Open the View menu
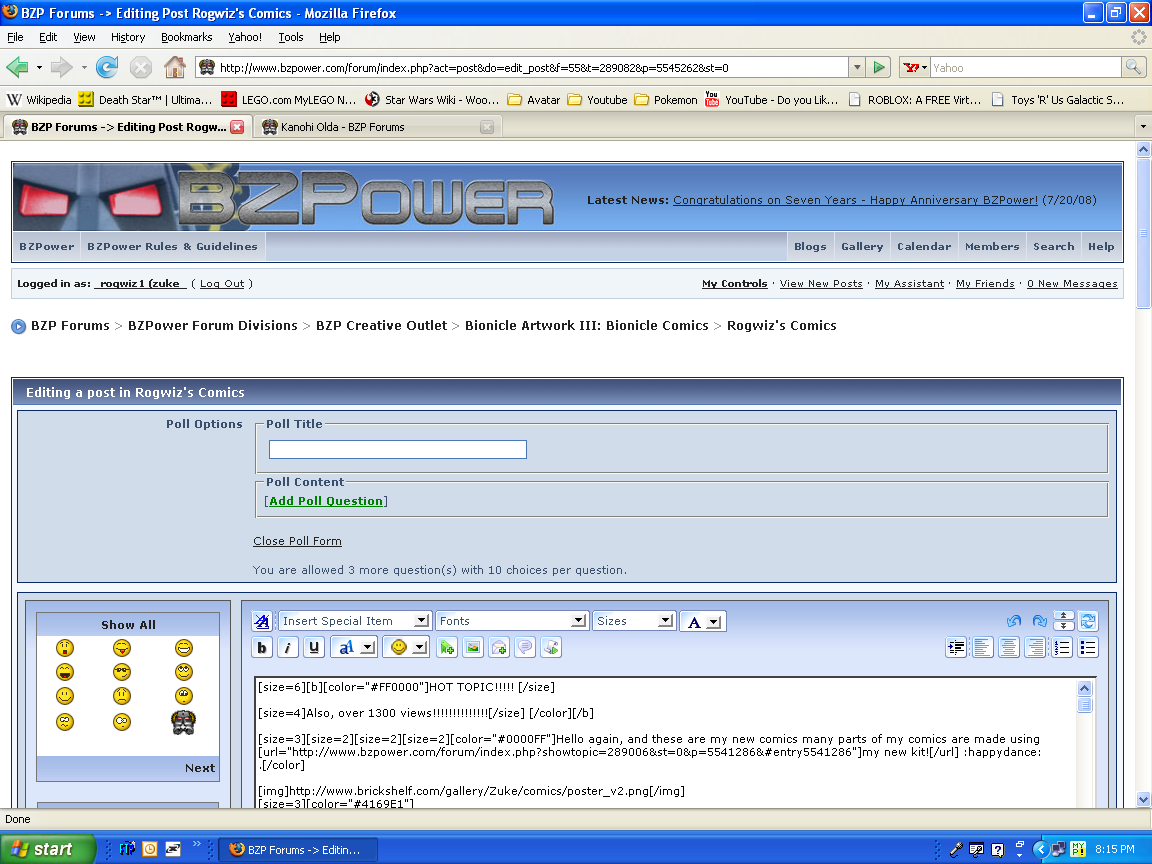 click(84, 37)
